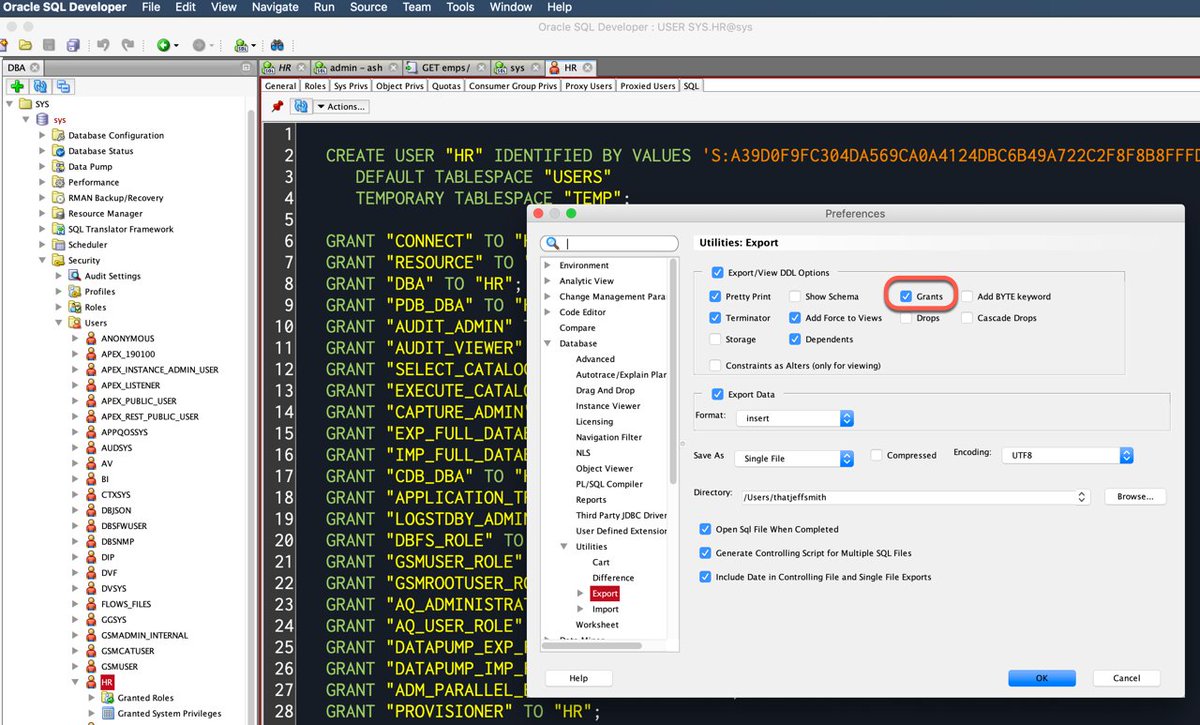Click the sys database connection icon
The image size is (1200, 725).
pos(42,120)
